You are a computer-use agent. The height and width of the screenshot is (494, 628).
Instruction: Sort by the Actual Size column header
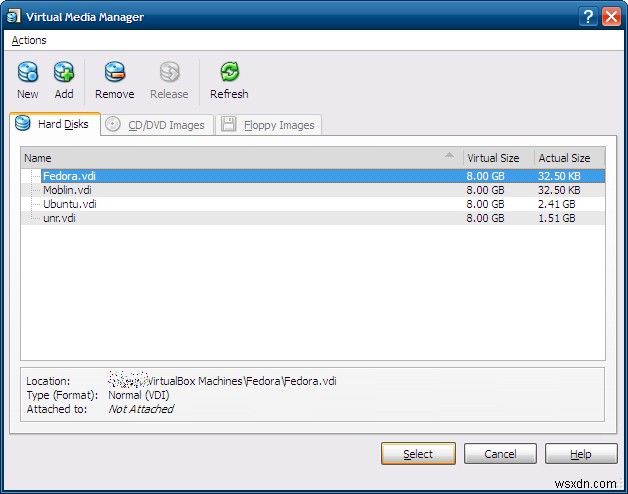click(x=570, y=158)
